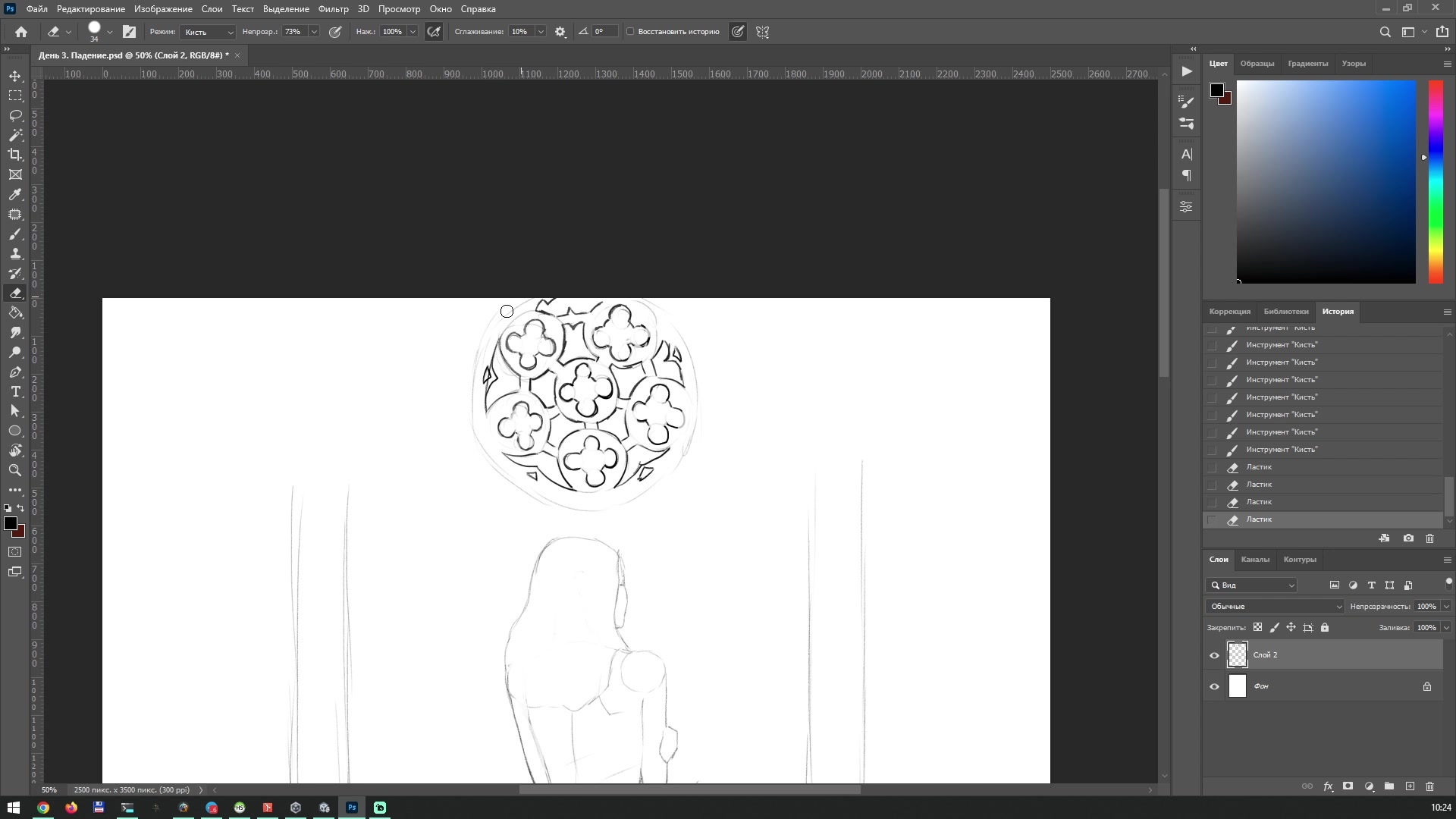Select the Text tool

[15, 392]
